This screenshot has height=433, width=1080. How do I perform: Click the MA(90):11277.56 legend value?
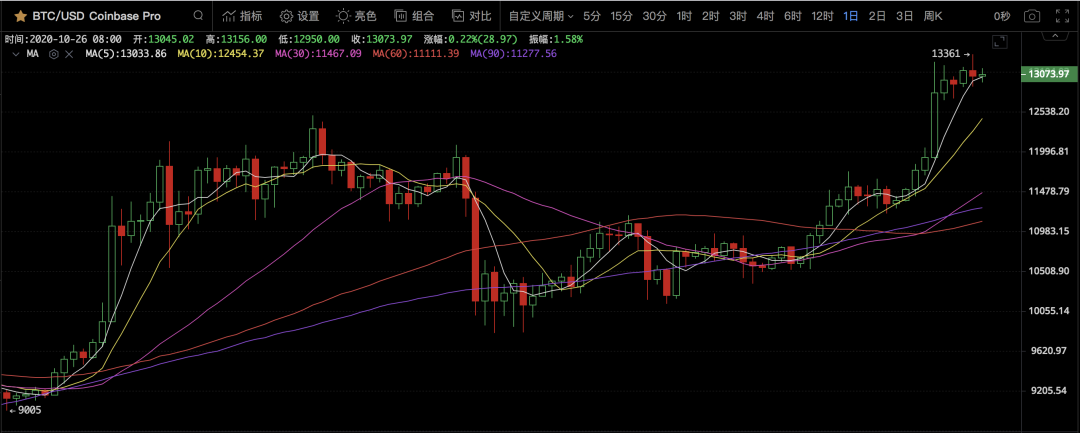click(513, 53)
